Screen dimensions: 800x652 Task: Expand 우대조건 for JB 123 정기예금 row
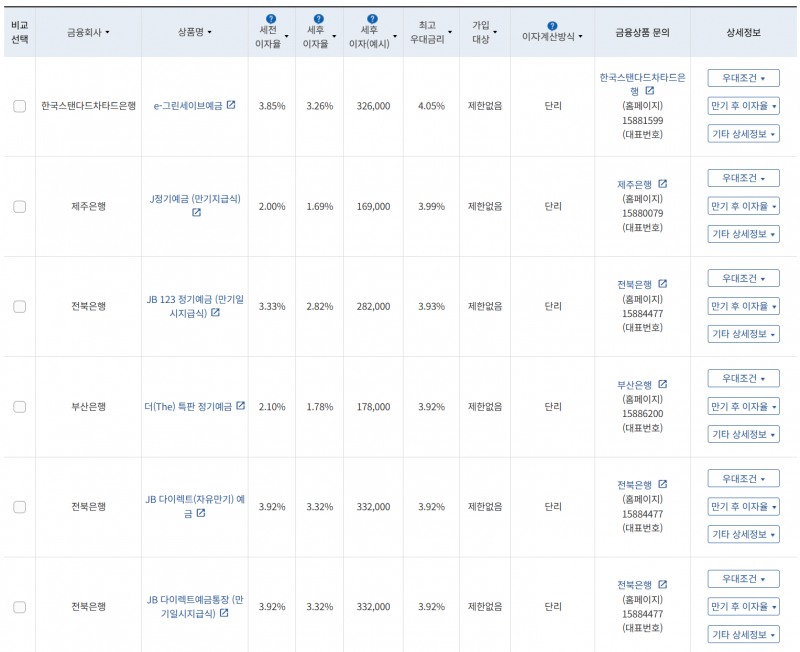[x=743, y=279]
